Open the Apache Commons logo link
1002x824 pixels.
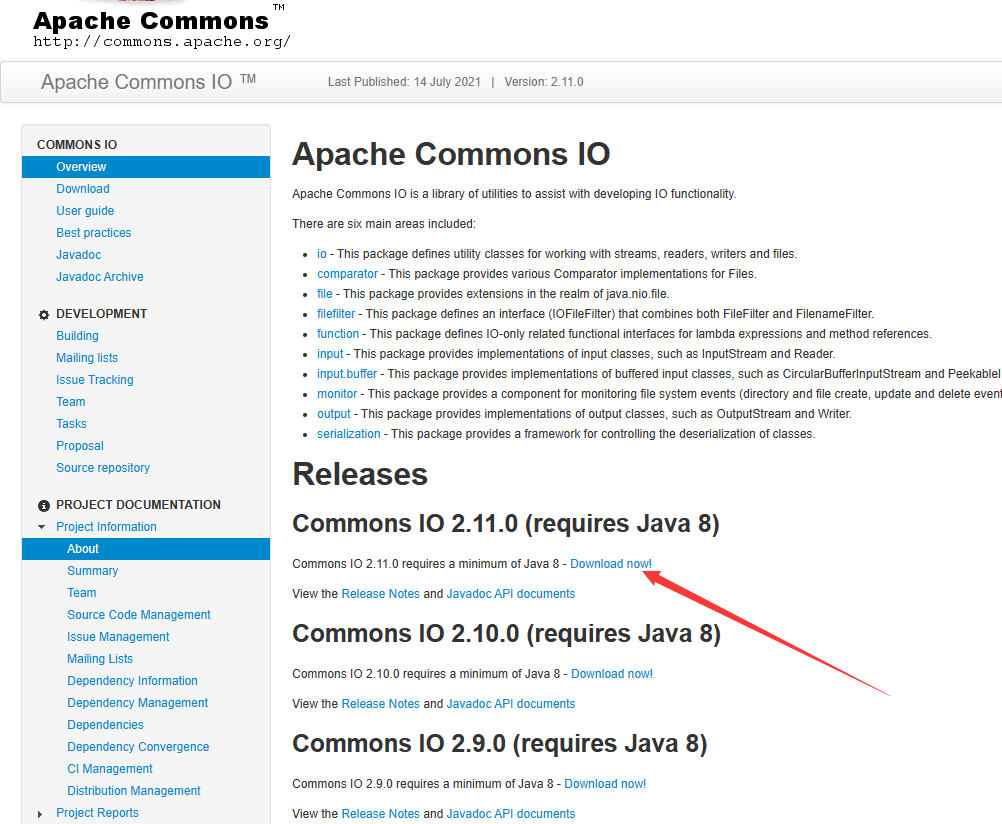click(x=162, y=26)
